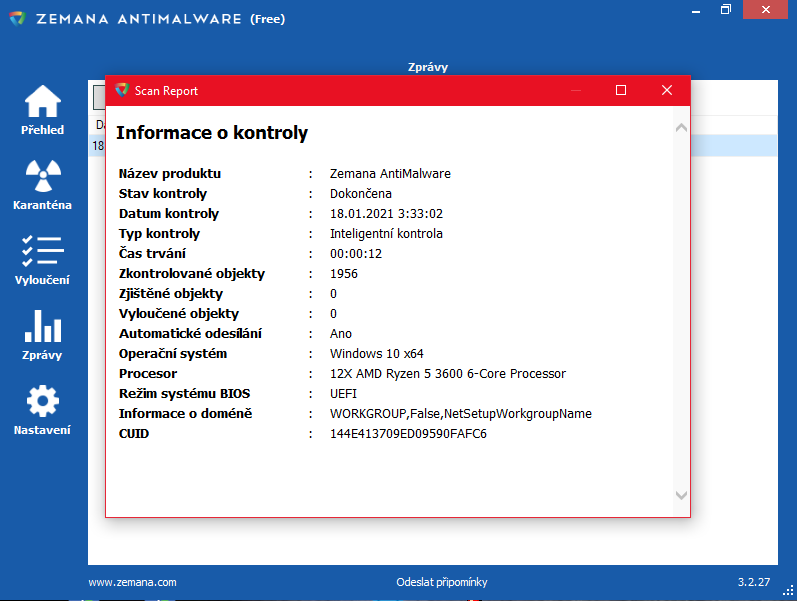Open Karanténa radiation icon
This screenshot has height=601, width=797.
[x=42, y=176]
